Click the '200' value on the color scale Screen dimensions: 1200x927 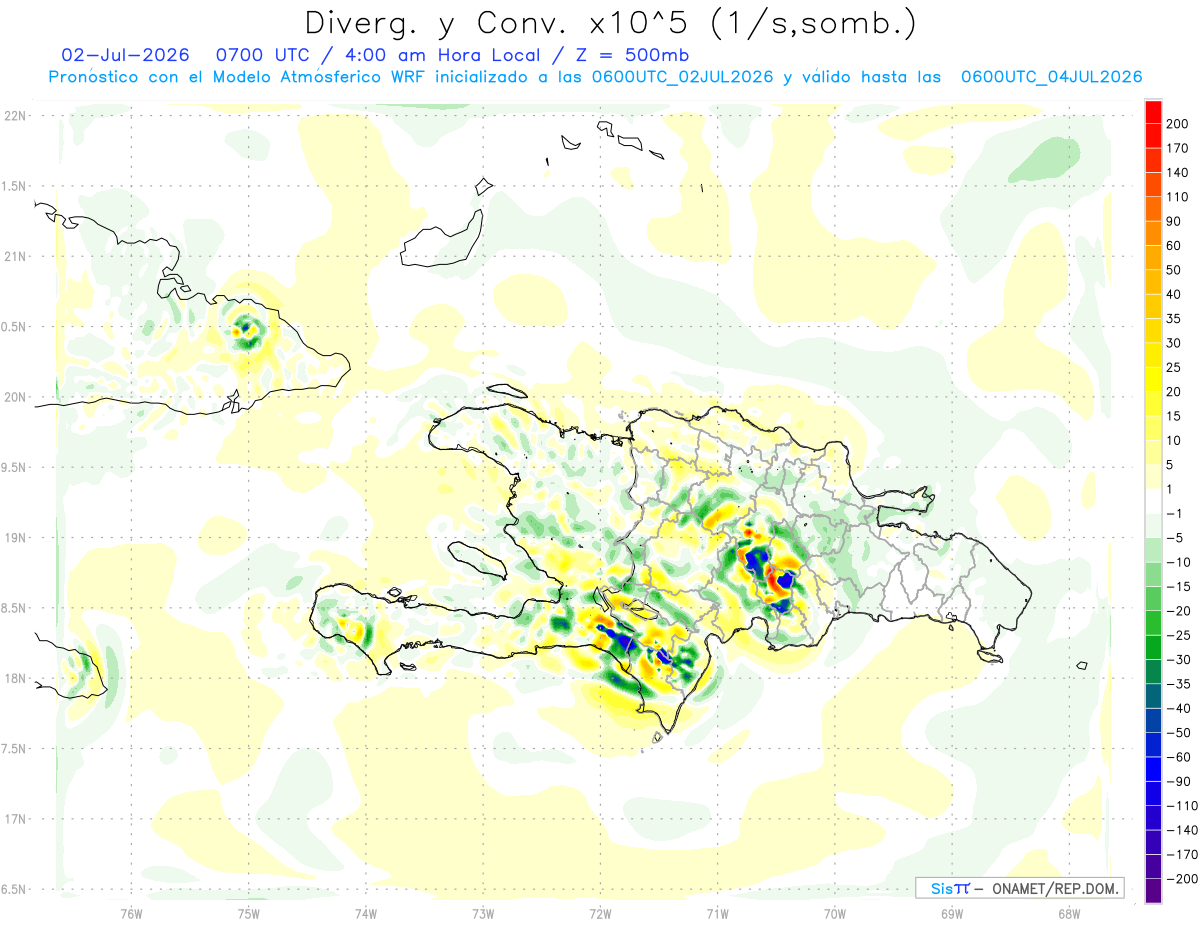1177,124
